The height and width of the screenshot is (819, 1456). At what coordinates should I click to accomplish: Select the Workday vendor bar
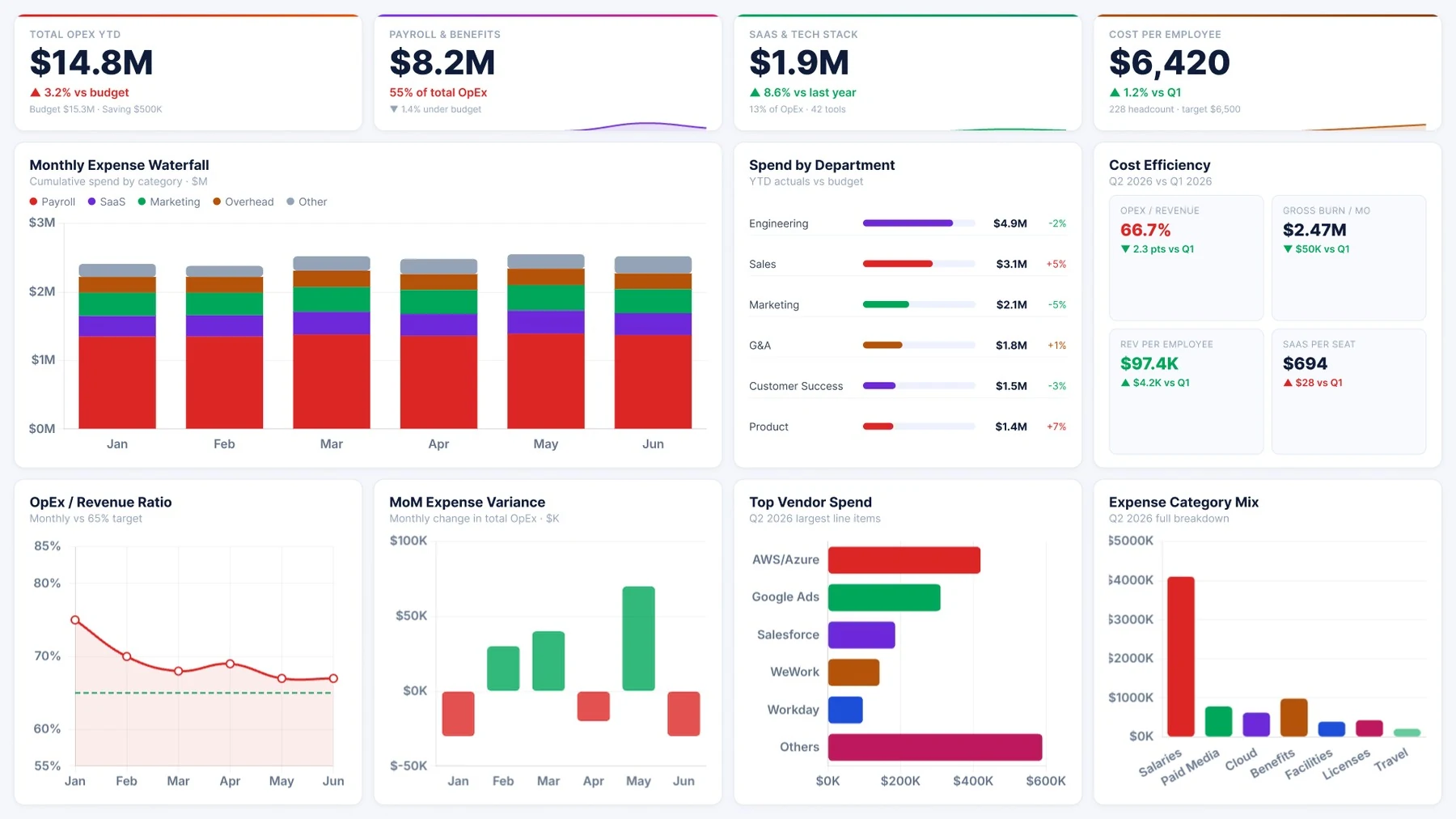845,710
